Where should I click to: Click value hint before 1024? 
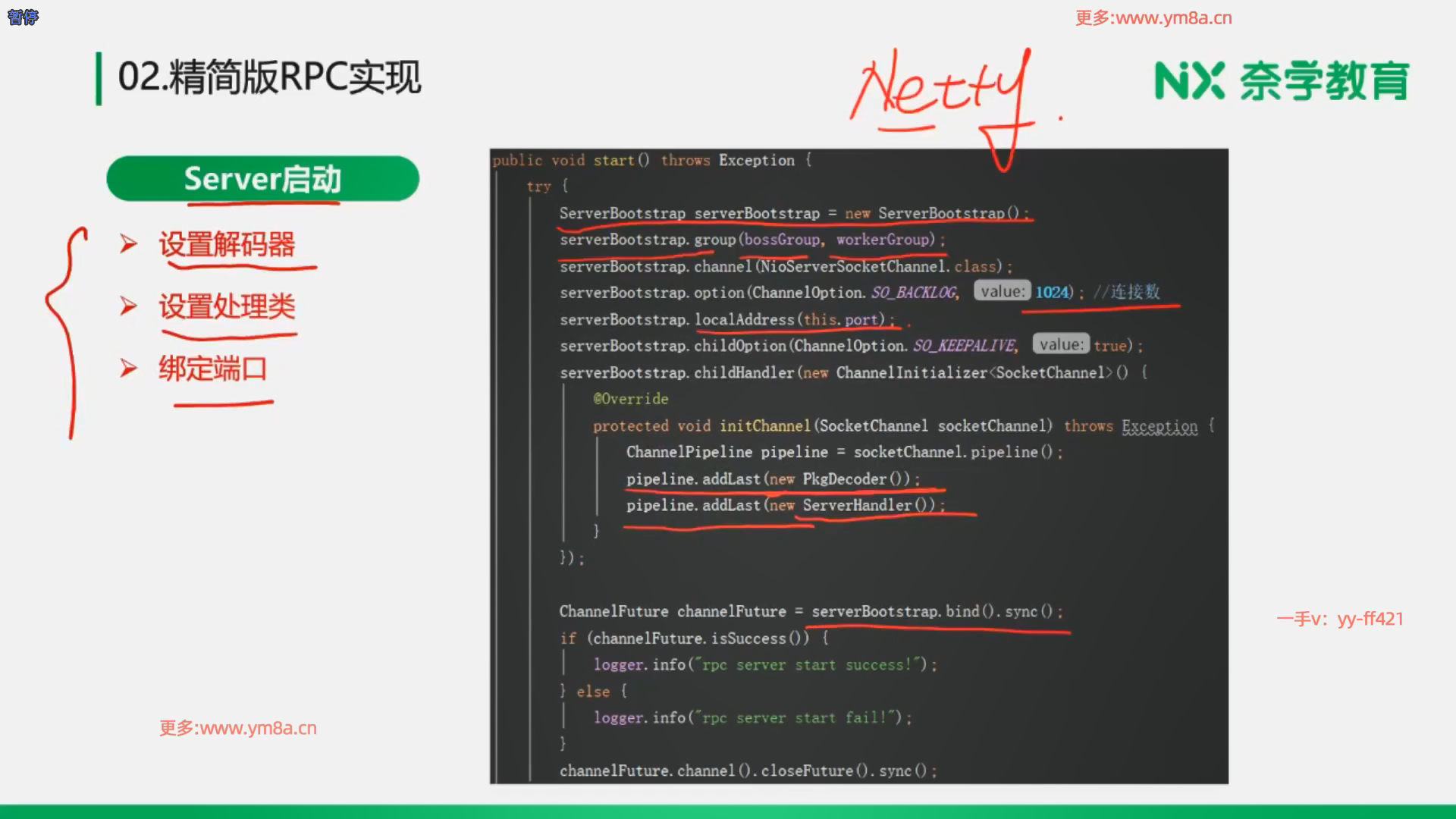click(1002, 292)
